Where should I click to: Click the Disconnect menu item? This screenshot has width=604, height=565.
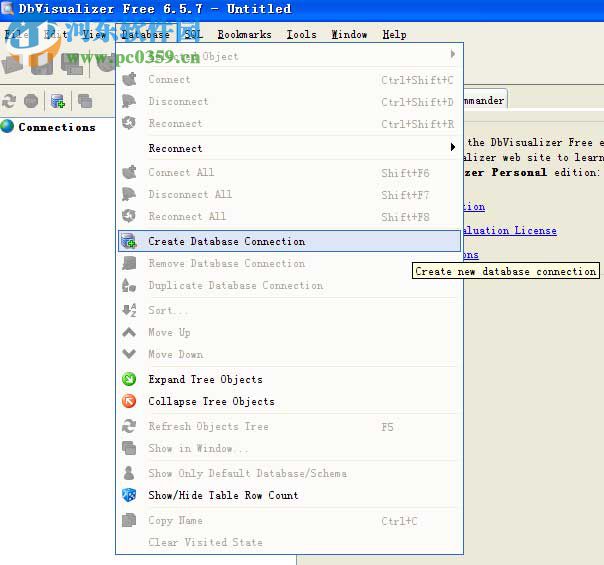(289, 101)
